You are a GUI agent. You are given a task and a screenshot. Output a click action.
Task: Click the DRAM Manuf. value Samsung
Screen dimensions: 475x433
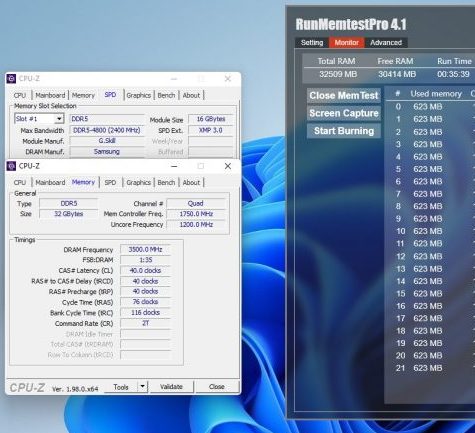[107, 151]
